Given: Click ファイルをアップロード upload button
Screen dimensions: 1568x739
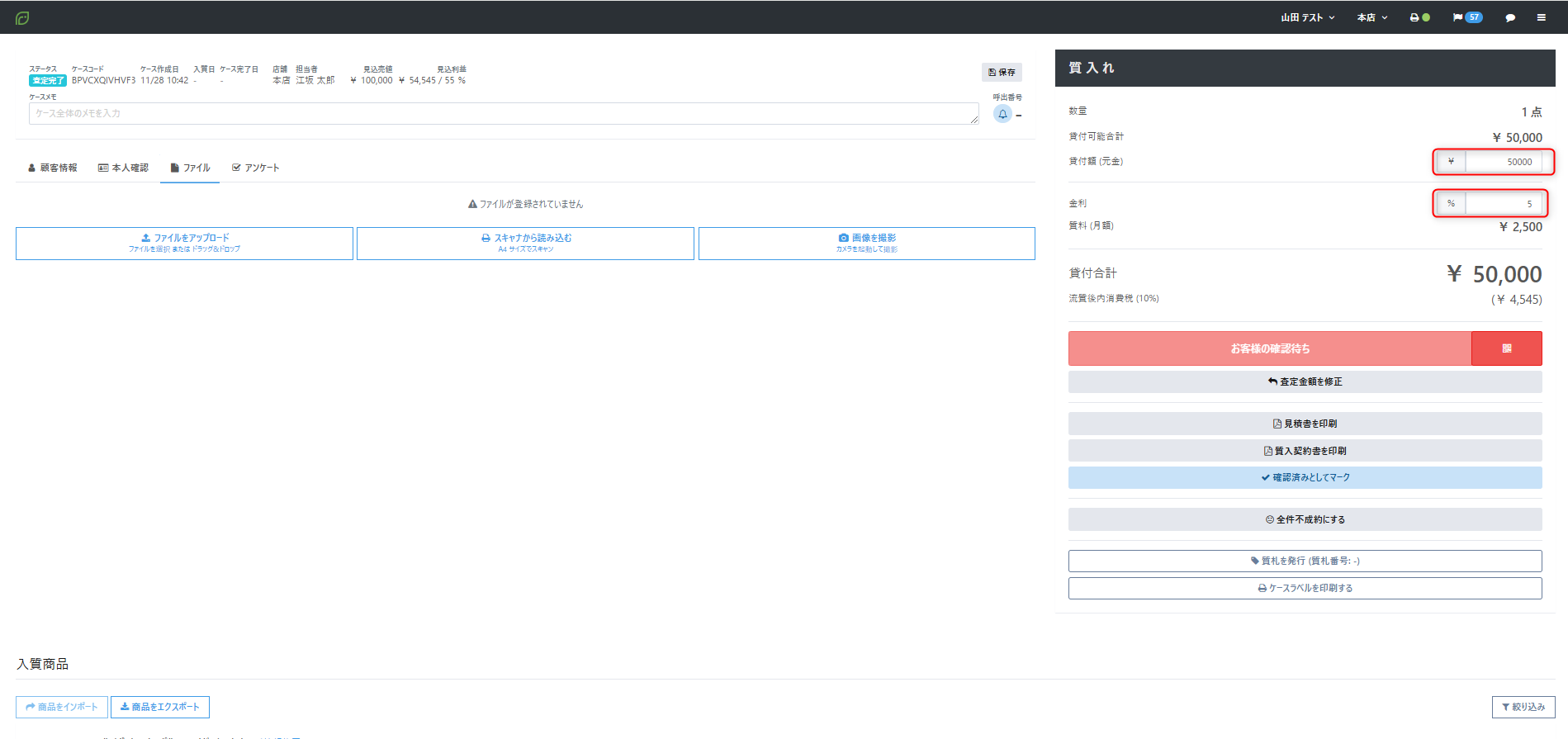Looking at the screenshot, I should pyautogui.click(x=184, y=243).
